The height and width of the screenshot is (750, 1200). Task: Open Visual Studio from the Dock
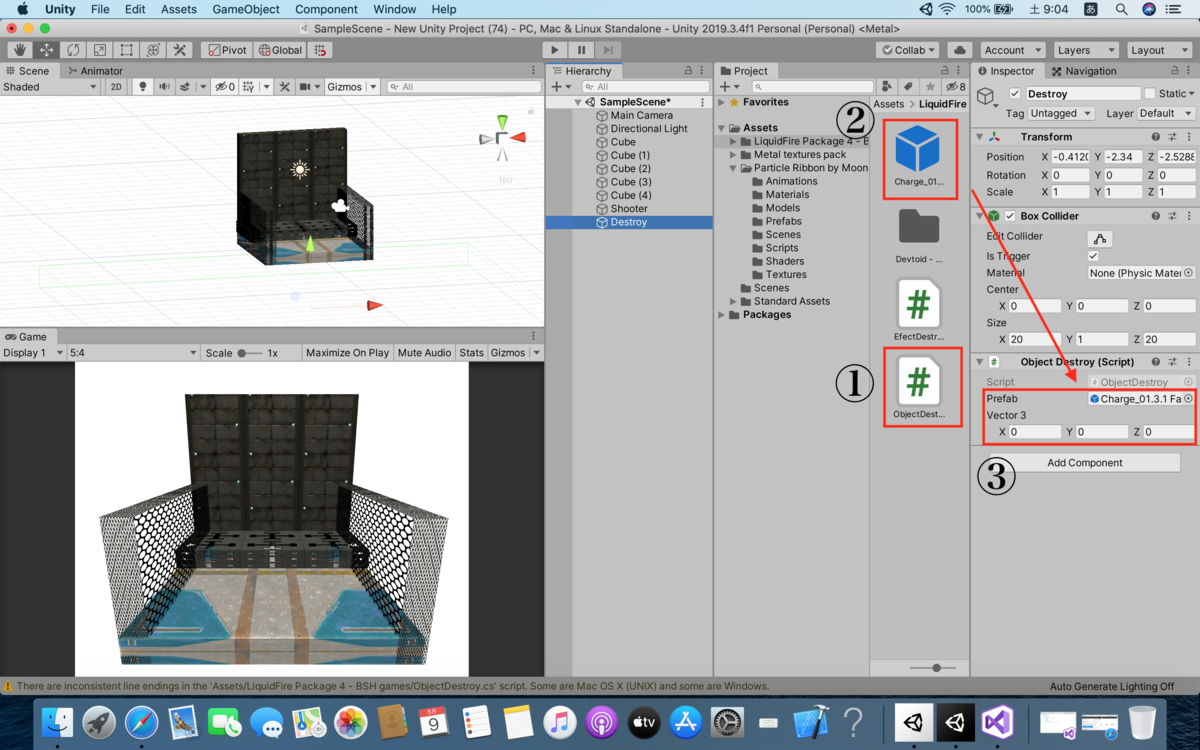point(998,722)
